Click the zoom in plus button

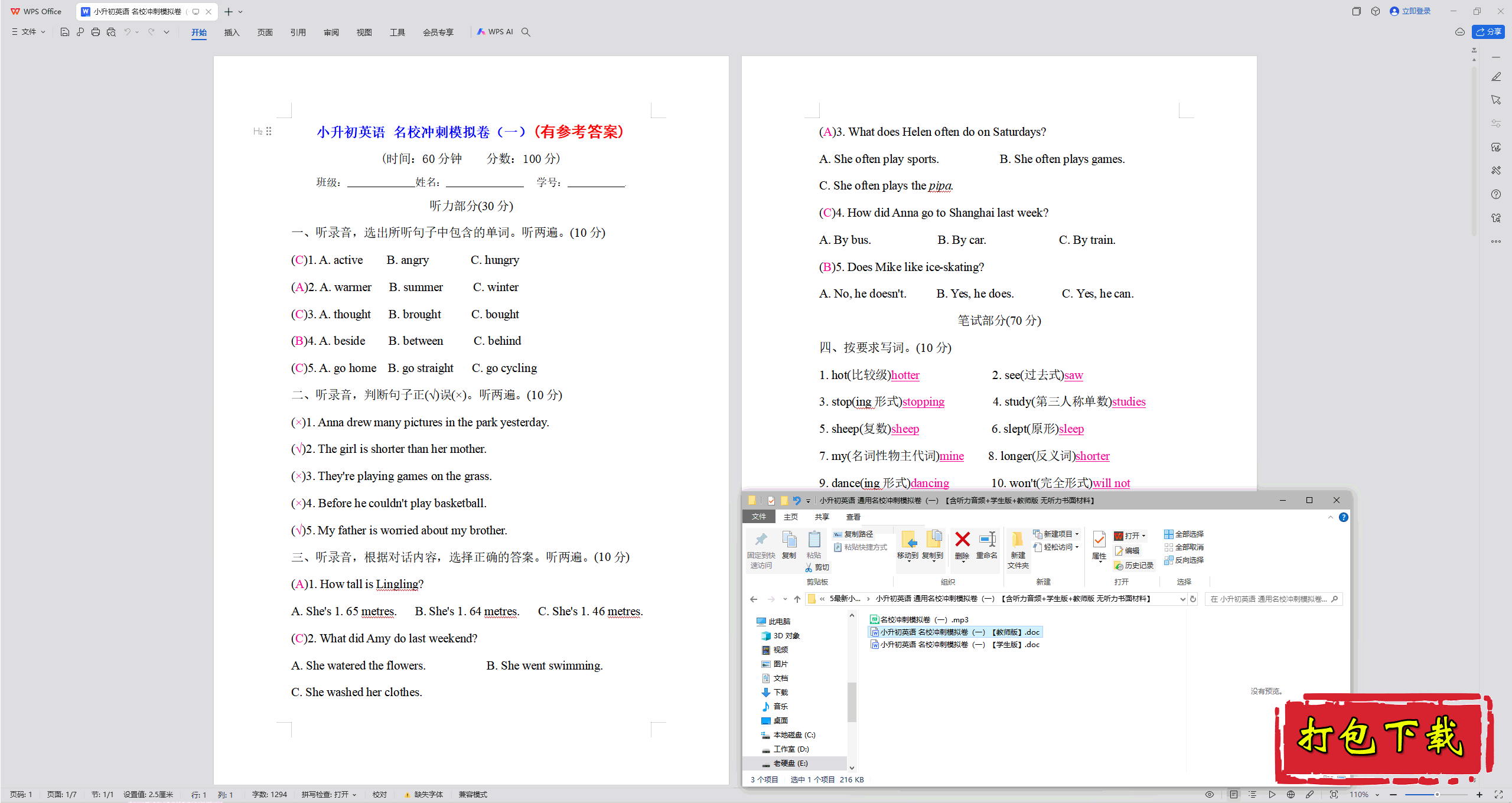(x=1480, y=795)
